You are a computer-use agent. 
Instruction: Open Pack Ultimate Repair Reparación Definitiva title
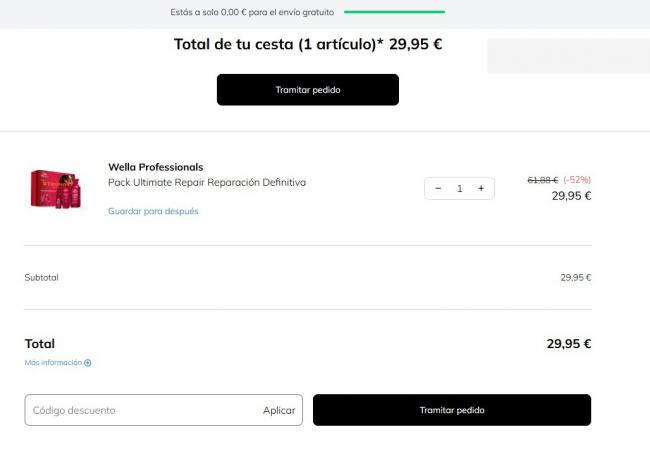(207, 183)
